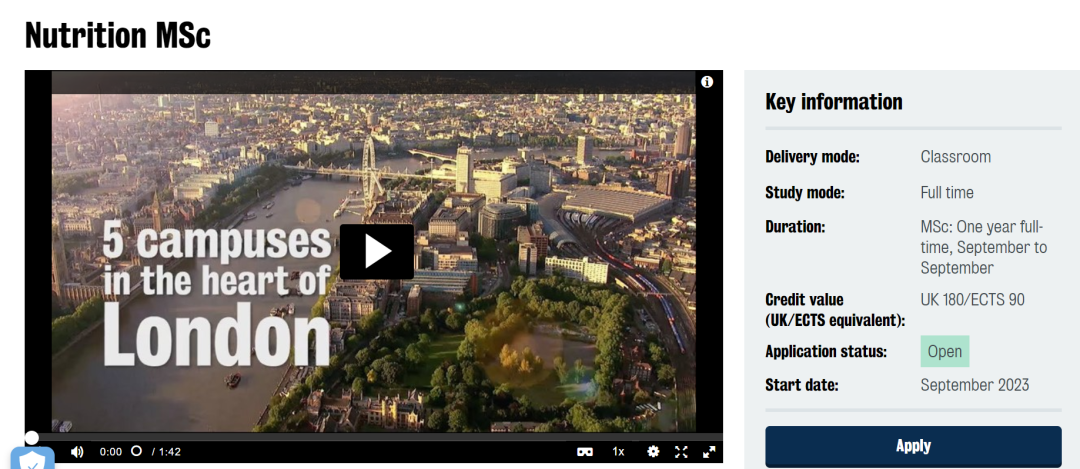Click the Key information heading
The width and height of the screenshot is (1080, 469).
(833, 102)
